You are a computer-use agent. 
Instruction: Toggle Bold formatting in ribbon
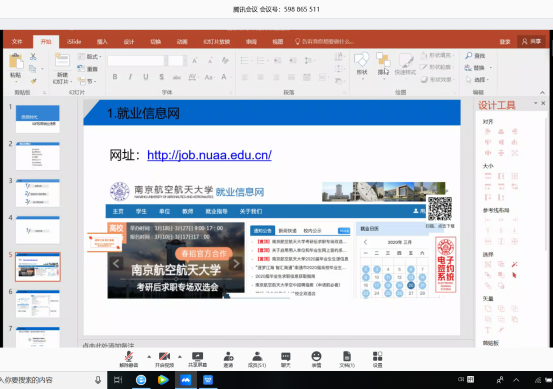[x=115, y=77]
